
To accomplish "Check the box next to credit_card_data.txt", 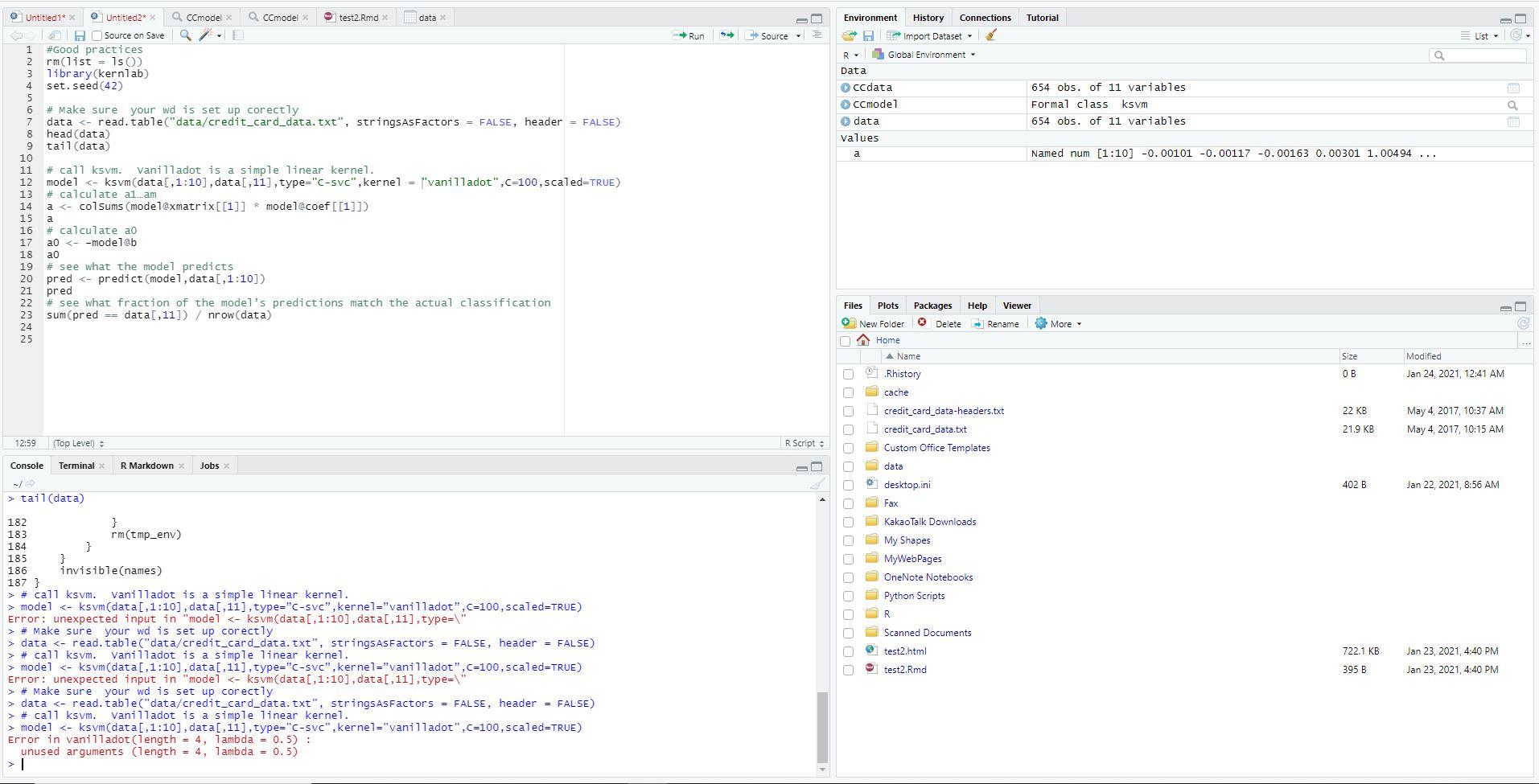I will point(848,430).
